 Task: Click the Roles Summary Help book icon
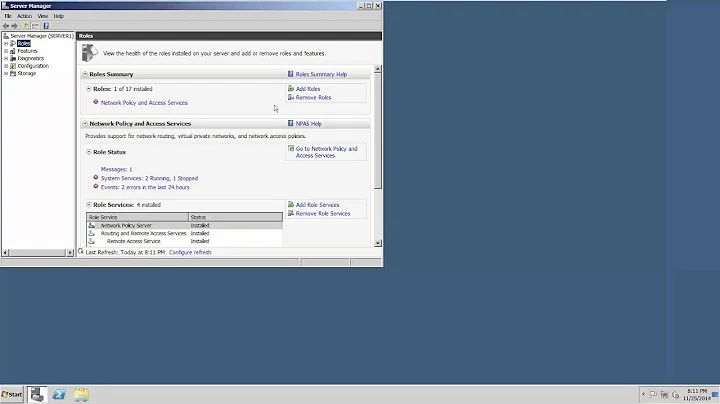click(290, 74)
